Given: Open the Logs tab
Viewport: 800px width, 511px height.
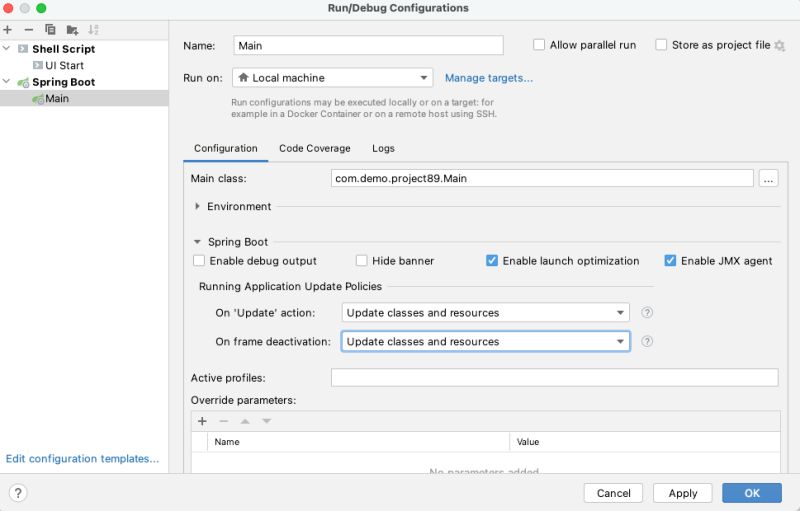Looking at the screenshot, I should [383, 148].
